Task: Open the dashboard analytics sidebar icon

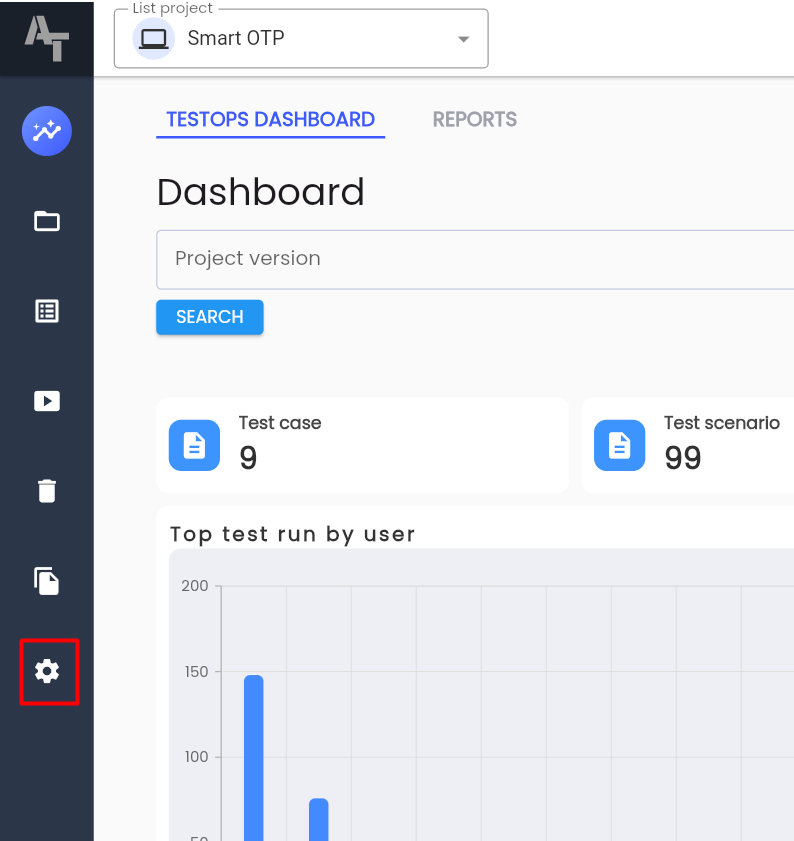Action: [47, 131]
